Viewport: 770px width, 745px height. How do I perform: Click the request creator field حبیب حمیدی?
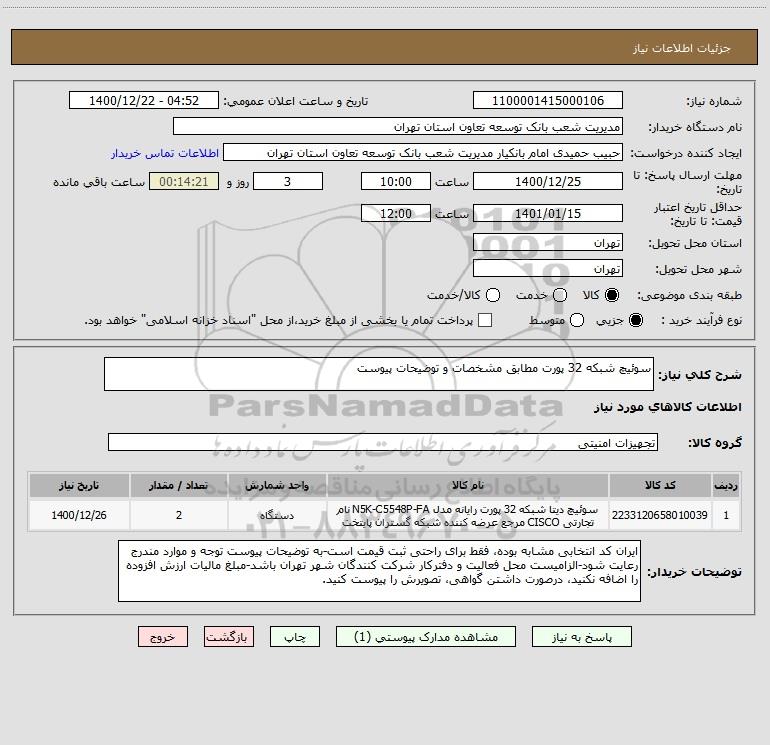(x=423, y=153)
